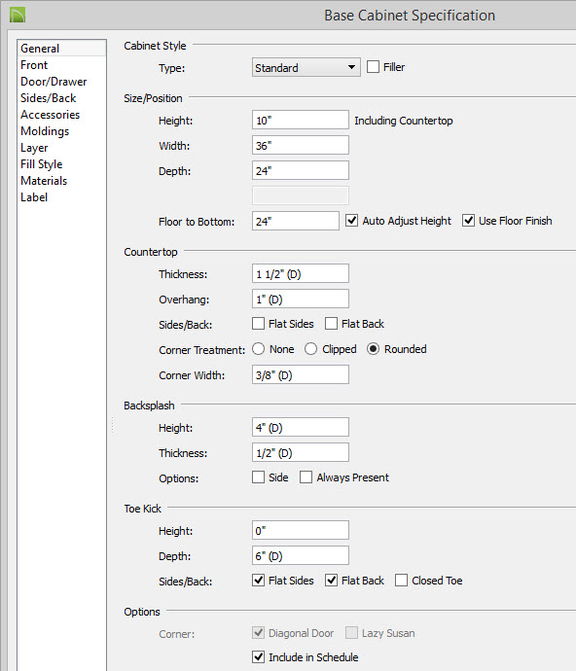Click the countertop Overhang field

[300, 299]
